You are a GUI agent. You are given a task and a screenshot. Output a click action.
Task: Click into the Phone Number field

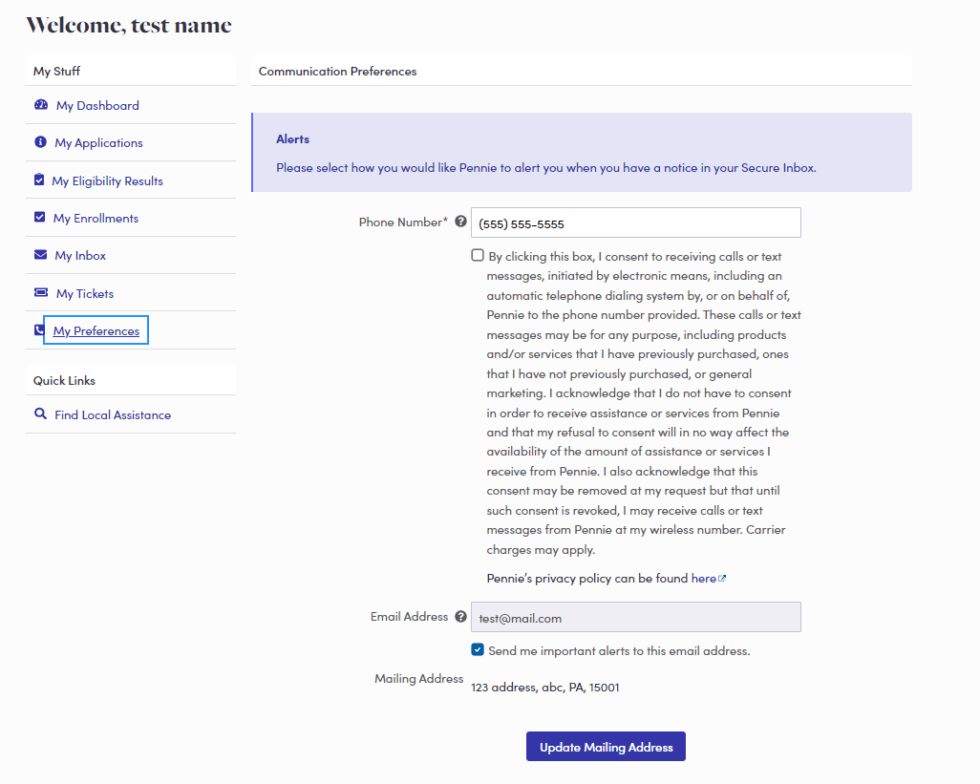point(635,223)
